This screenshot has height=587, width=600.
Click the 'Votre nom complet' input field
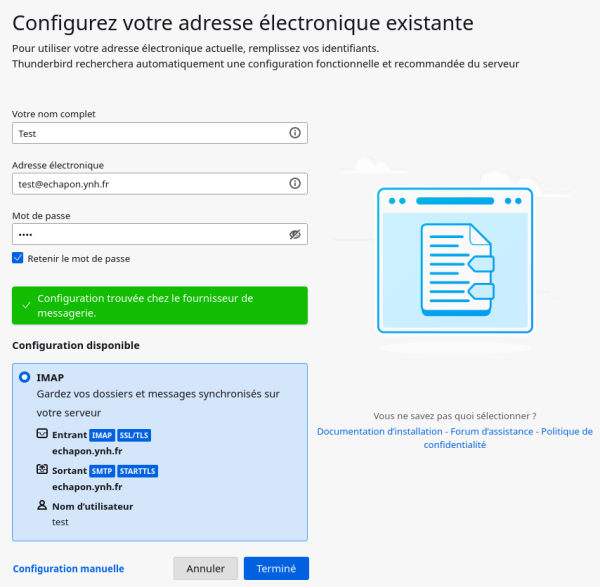150,133
